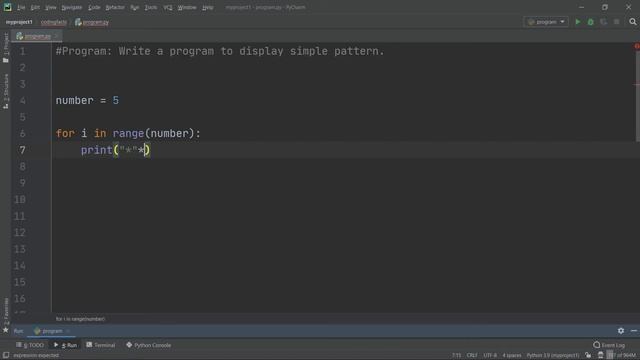This screenshot has width=640, height=360.
Task: Open the TODO tool window button
Action: point(30,345)
